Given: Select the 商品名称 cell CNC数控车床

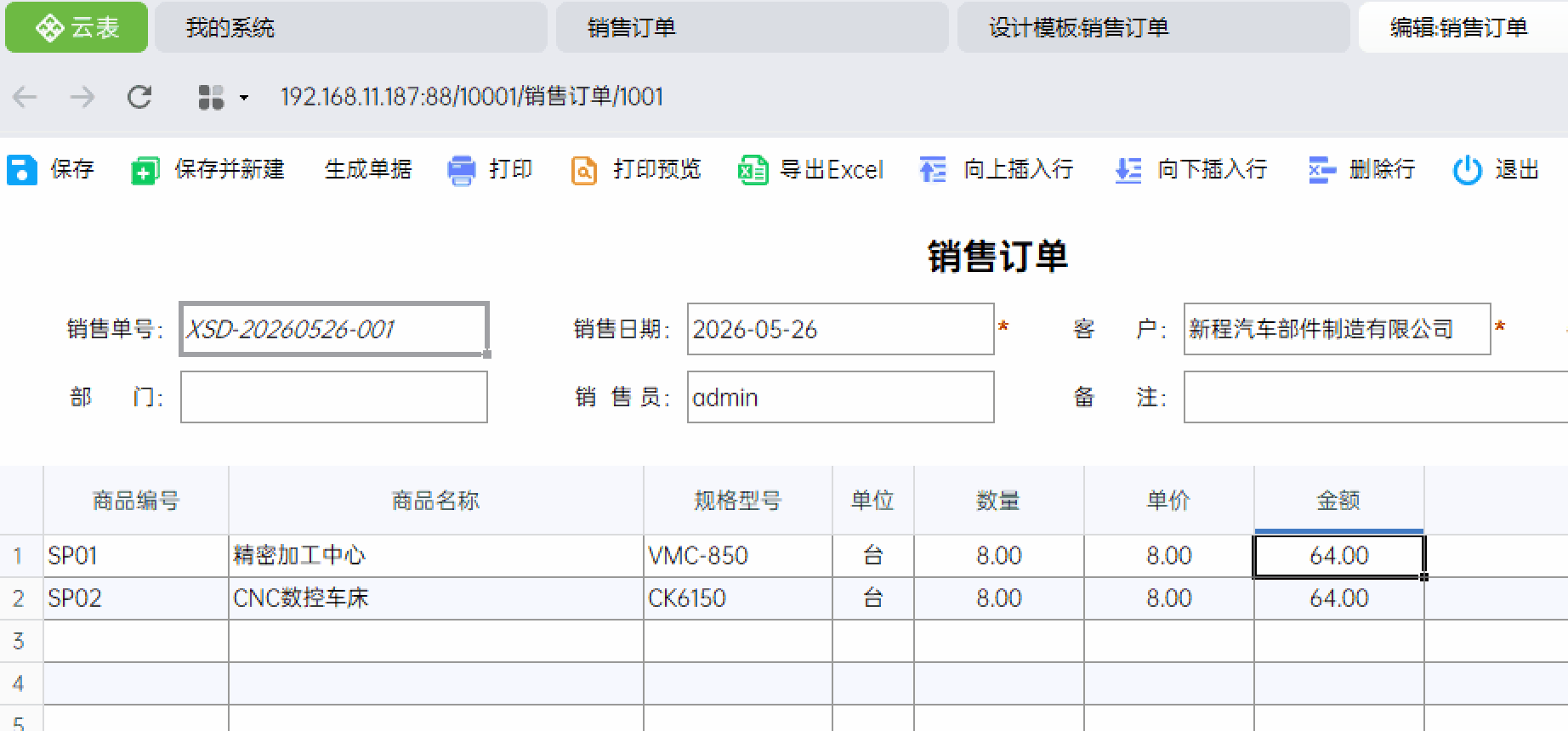Looking at the screenshot, I should coord(435,598).
